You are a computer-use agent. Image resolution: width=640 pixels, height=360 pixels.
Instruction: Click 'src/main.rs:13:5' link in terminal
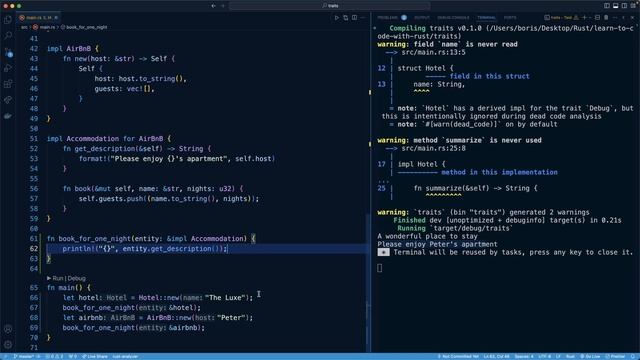click(433, 52)
